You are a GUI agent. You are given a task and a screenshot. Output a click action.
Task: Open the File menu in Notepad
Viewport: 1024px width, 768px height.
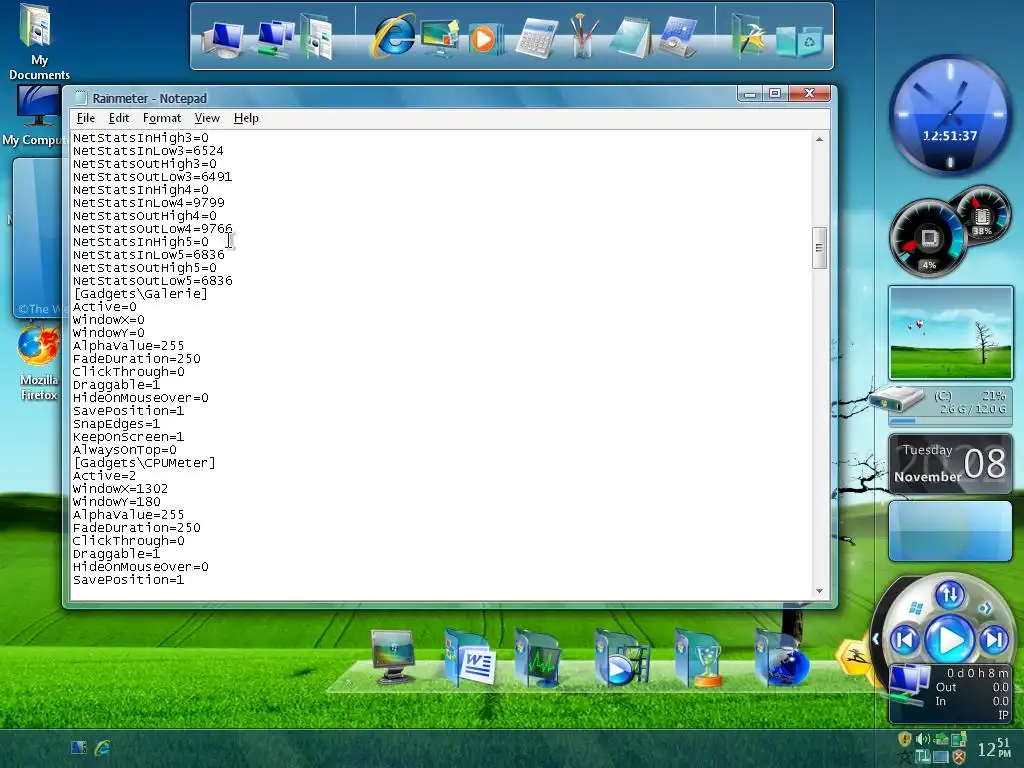[86, 118]
